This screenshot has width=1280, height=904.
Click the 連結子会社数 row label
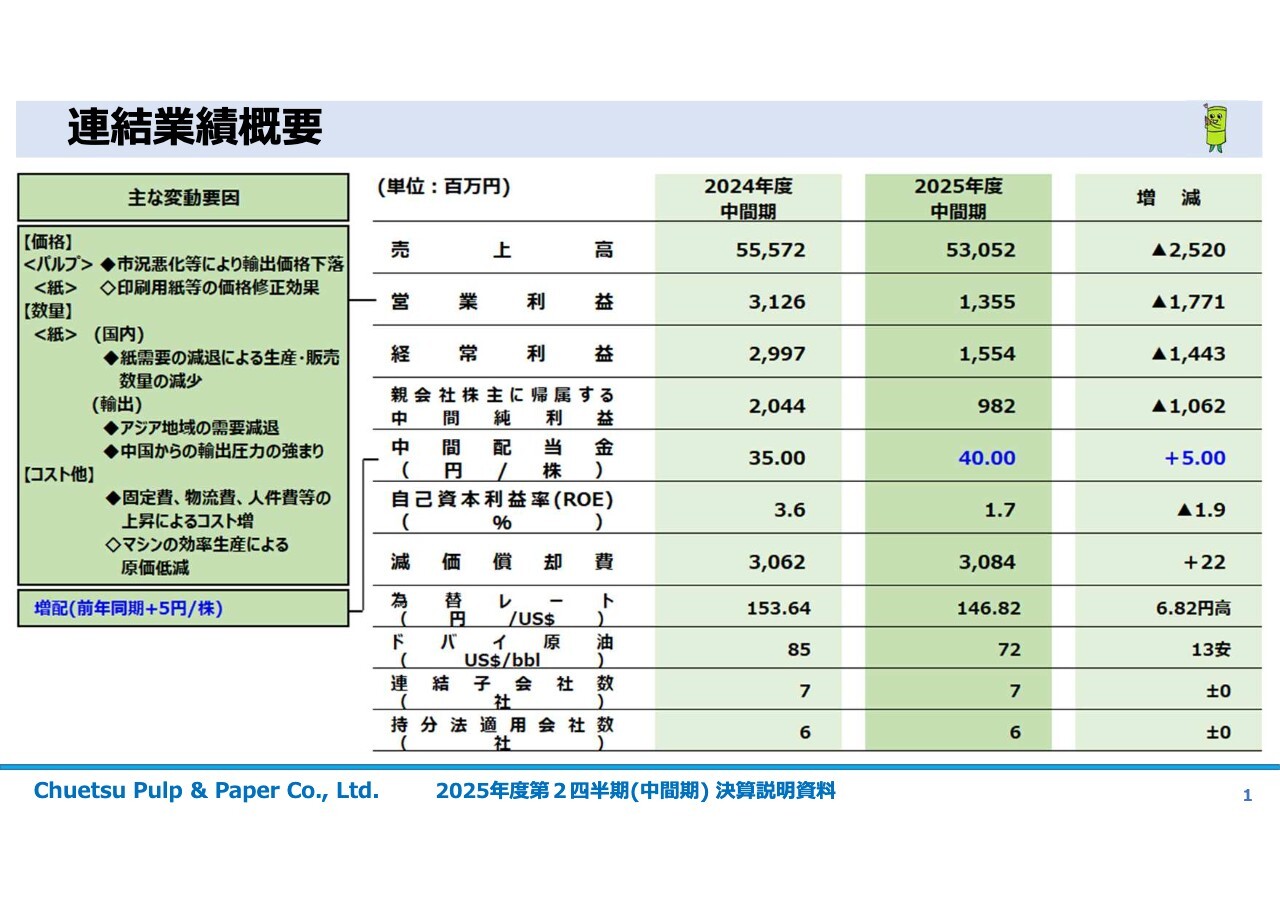click(x=501, y=692)
